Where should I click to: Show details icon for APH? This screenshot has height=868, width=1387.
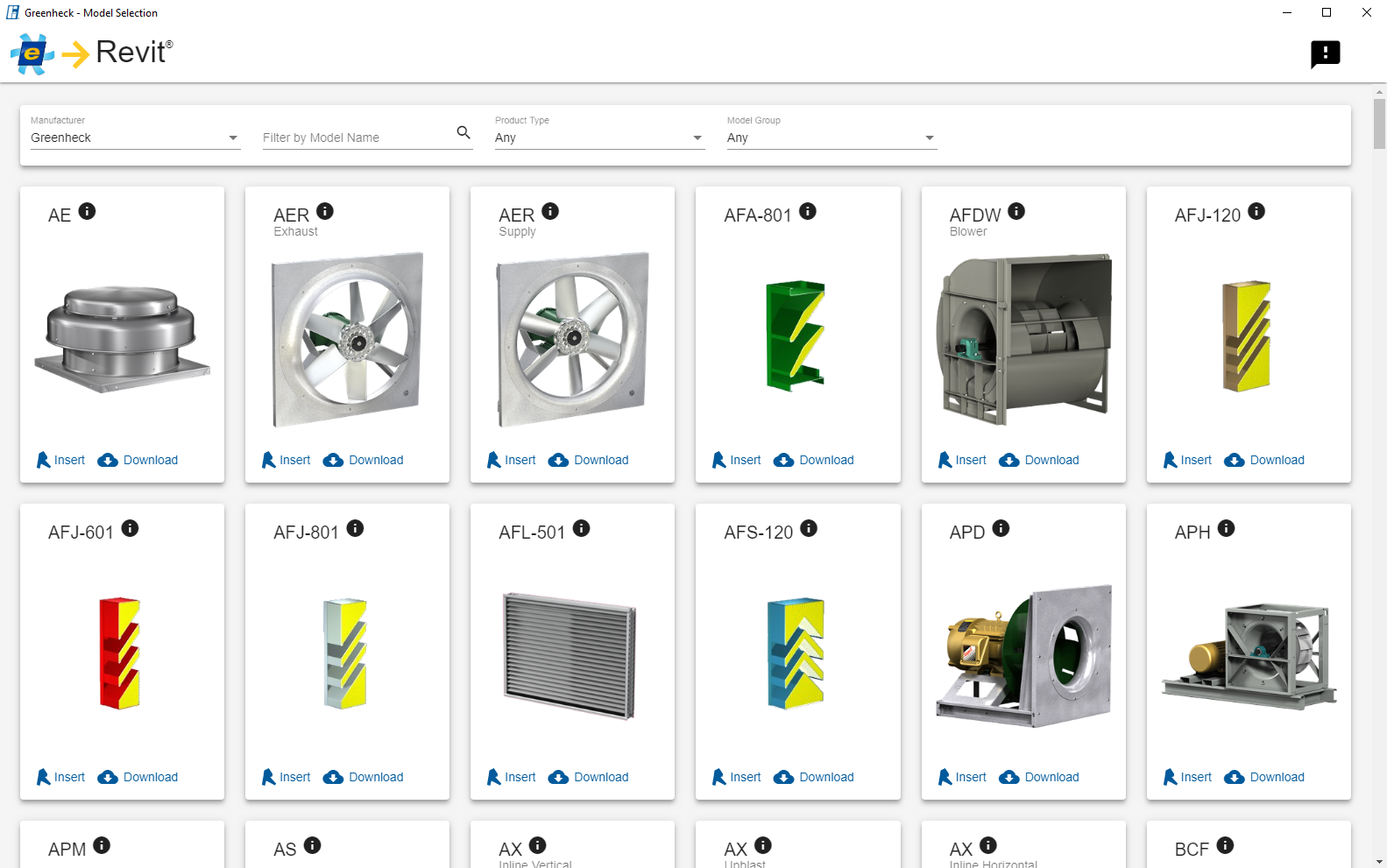[x=1226, y=528]
